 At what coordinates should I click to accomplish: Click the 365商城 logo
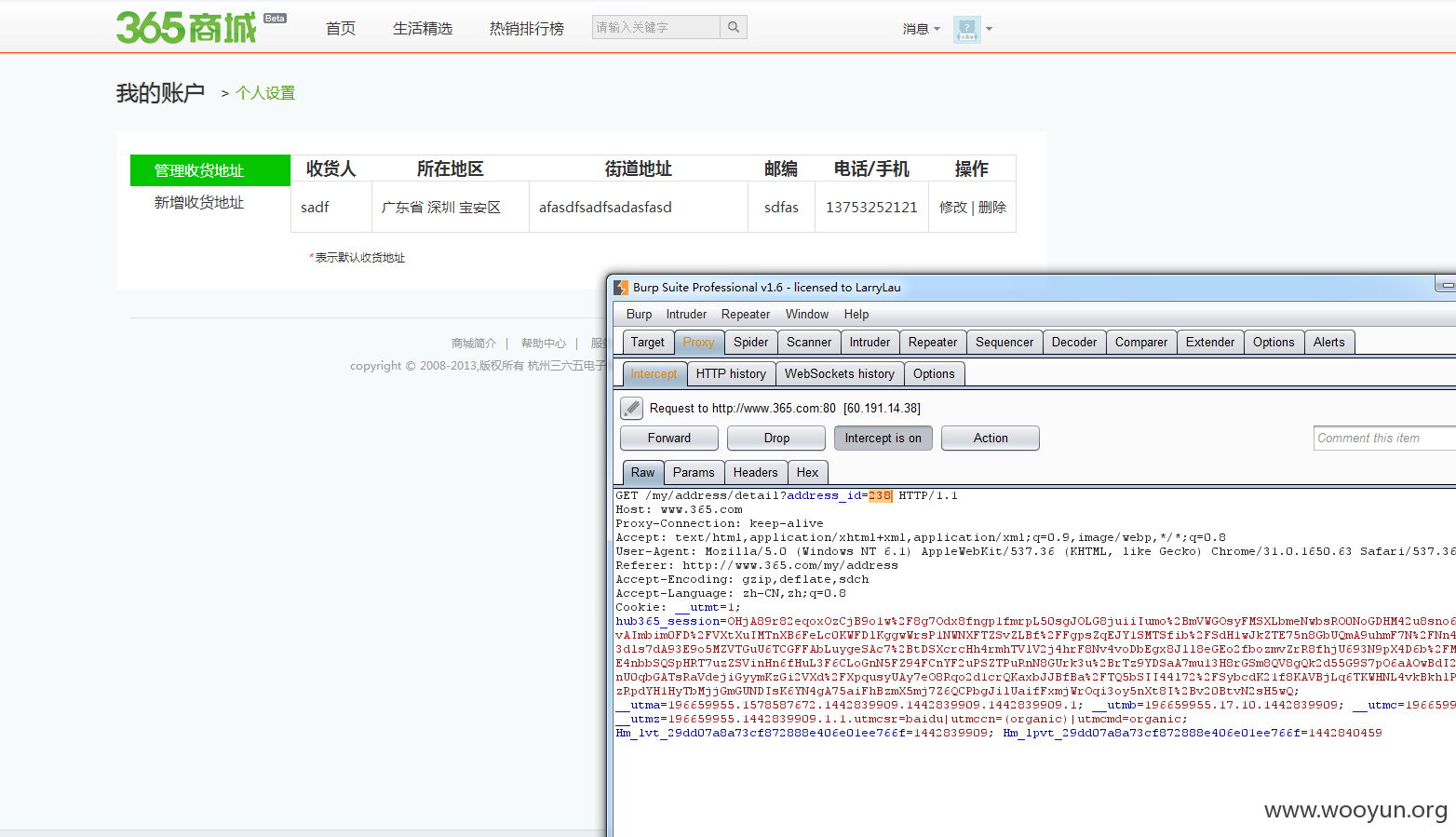point(186,27)
